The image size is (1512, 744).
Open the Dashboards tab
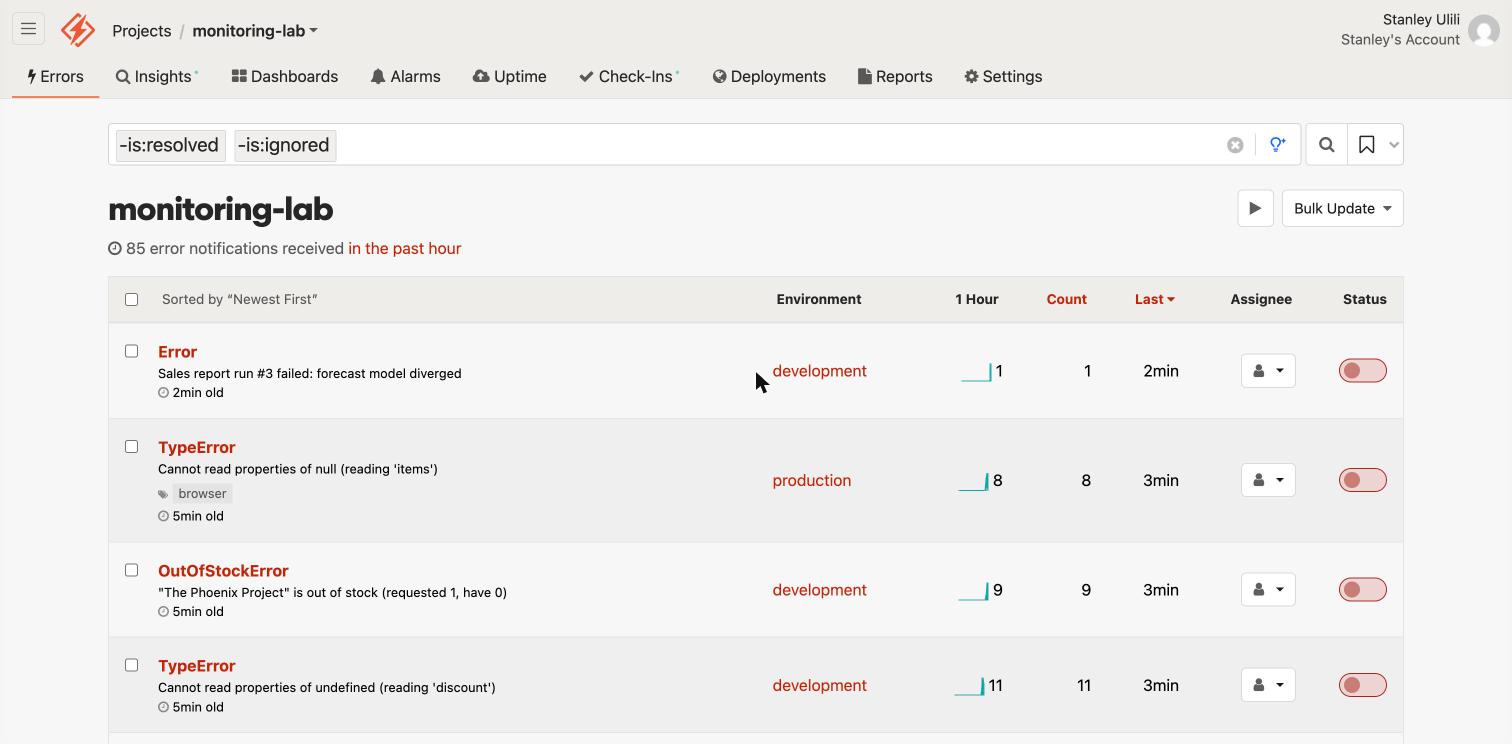(285, 76)
